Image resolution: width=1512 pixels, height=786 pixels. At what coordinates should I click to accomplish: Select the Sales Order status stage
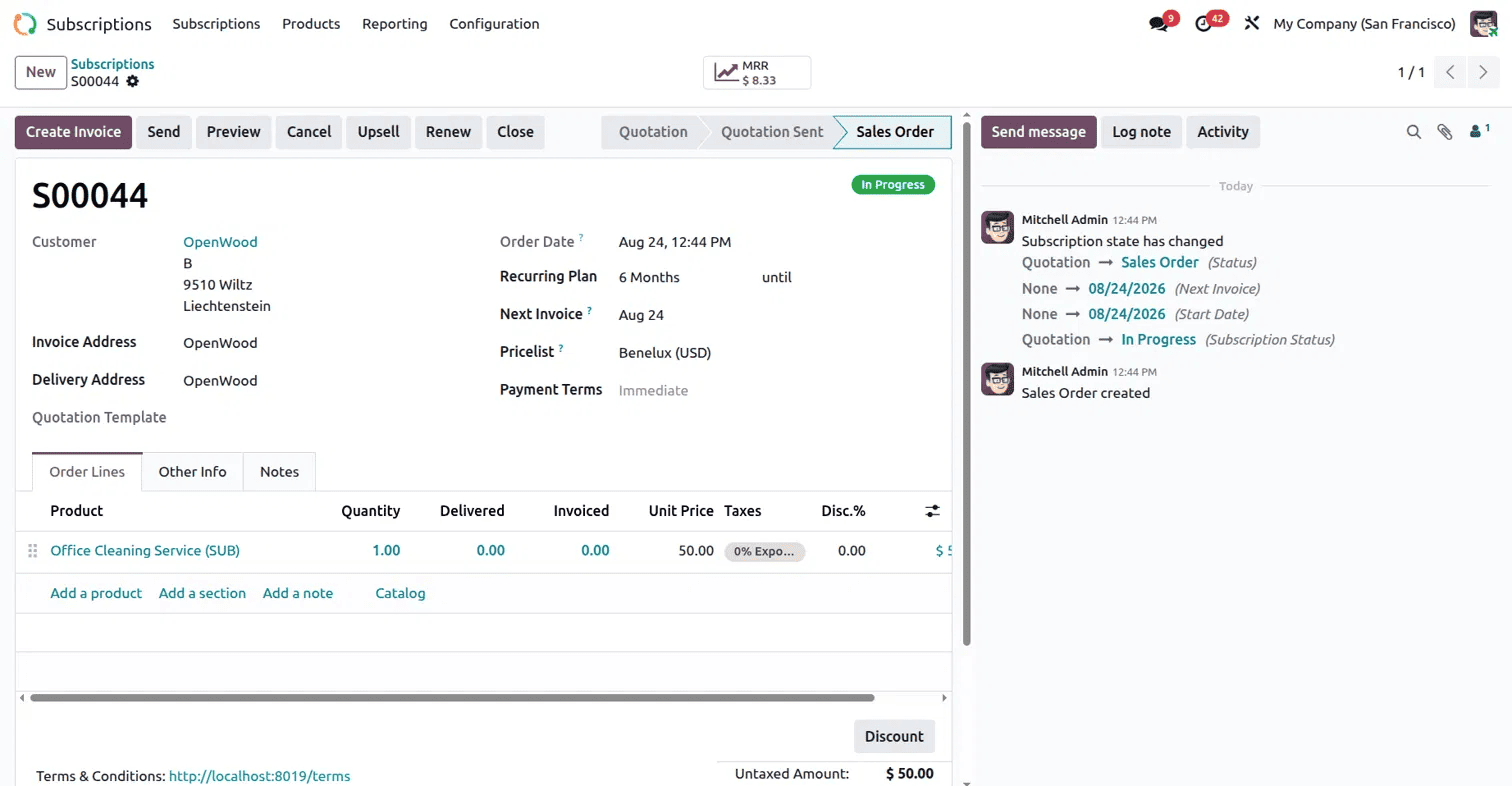point(895,132)
